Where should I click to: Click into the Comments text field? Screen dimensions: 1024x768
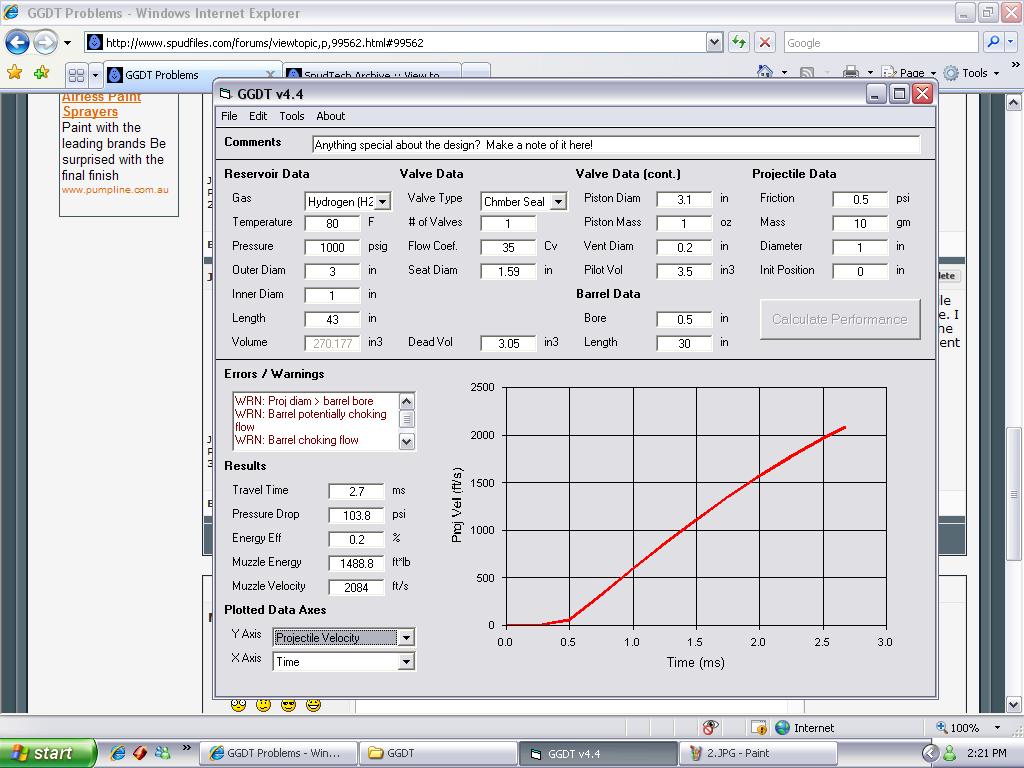(x=615, y=145)
